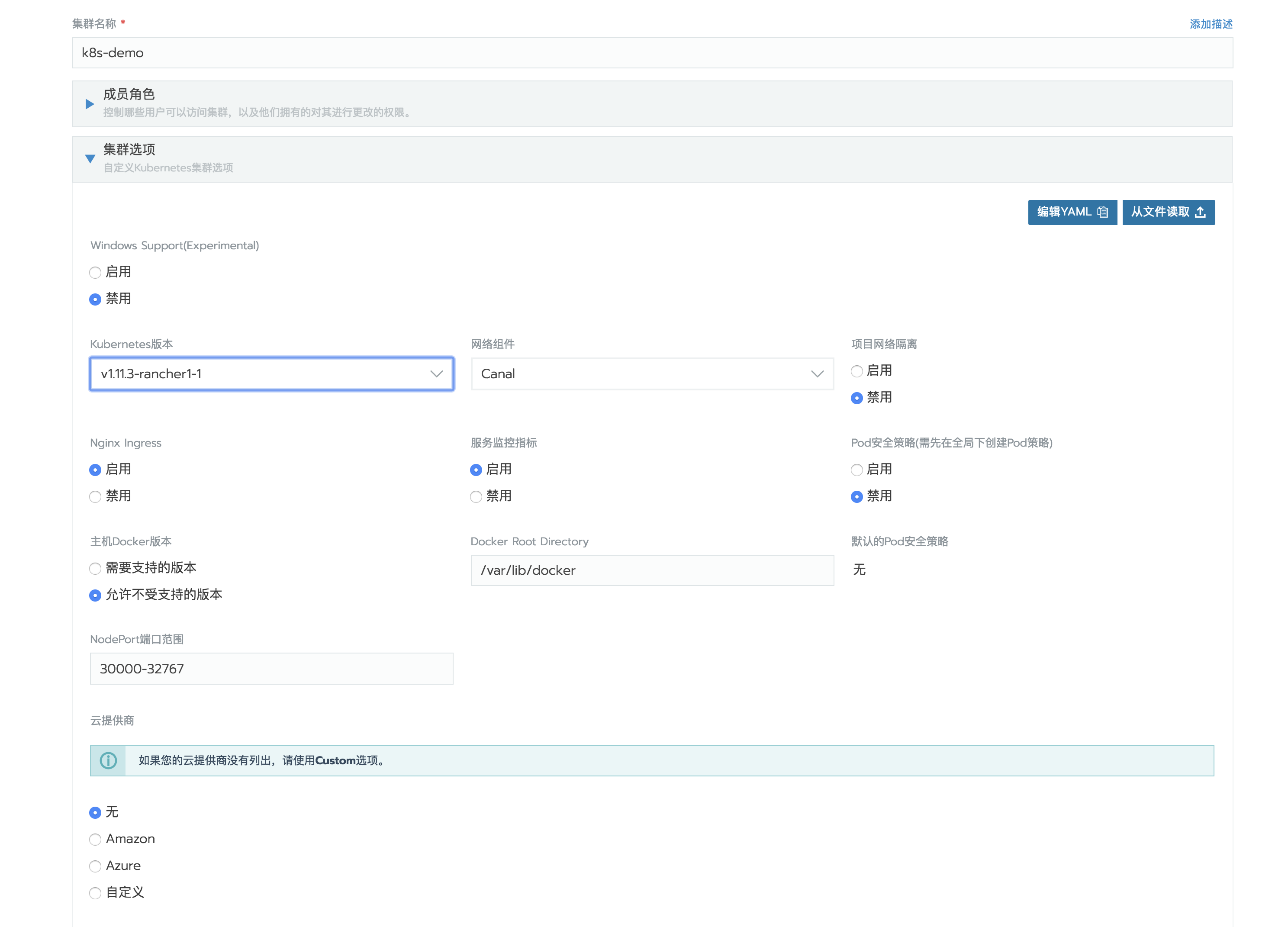Select the required supported Docker version radio
Viewport: 1288px width, 927px height.
(x=95, y=569)
